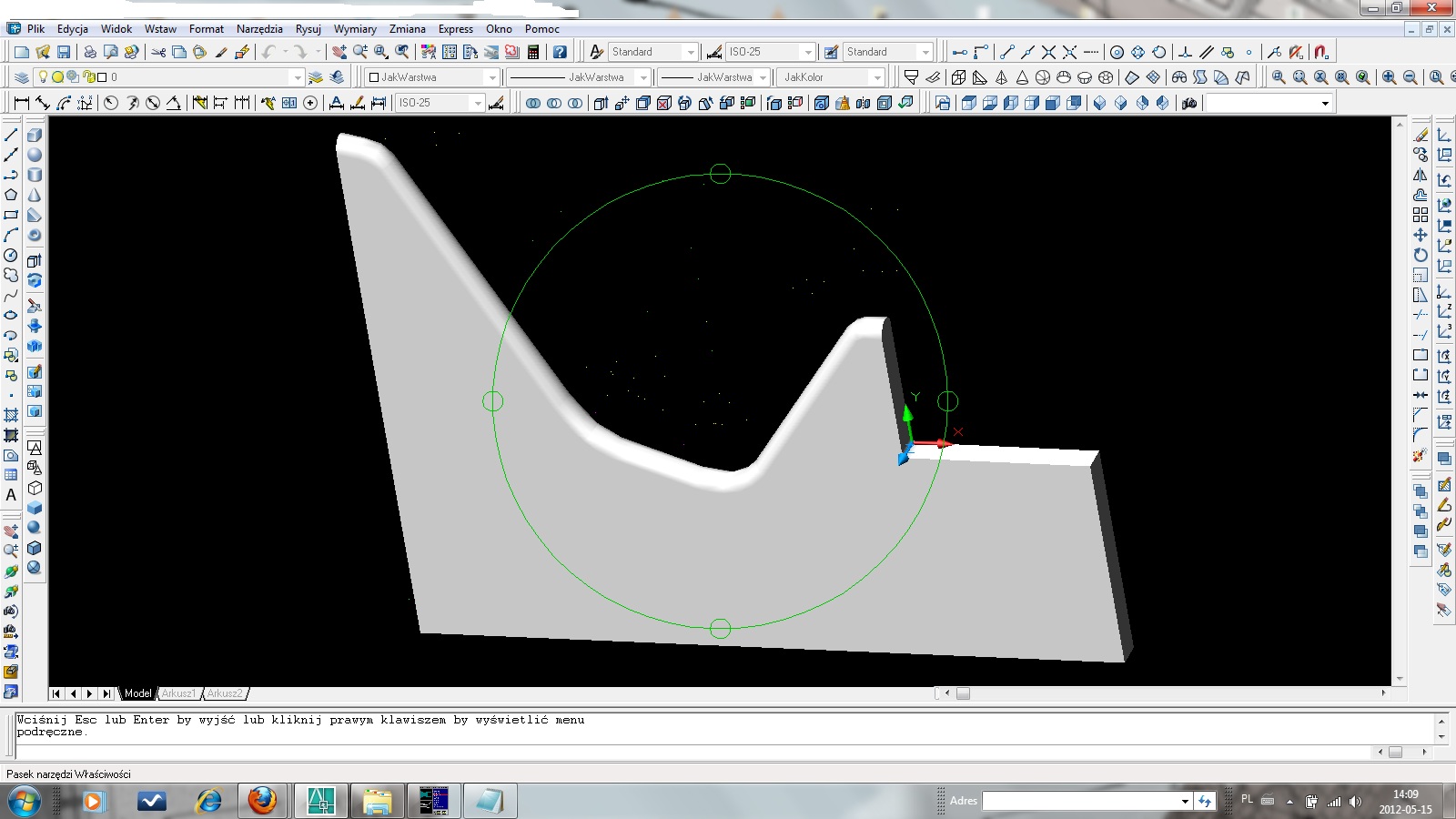Click the Zoom Window icon in Zoom toolbar
The image size is (1456, 819).
(x=1279, y=77)
